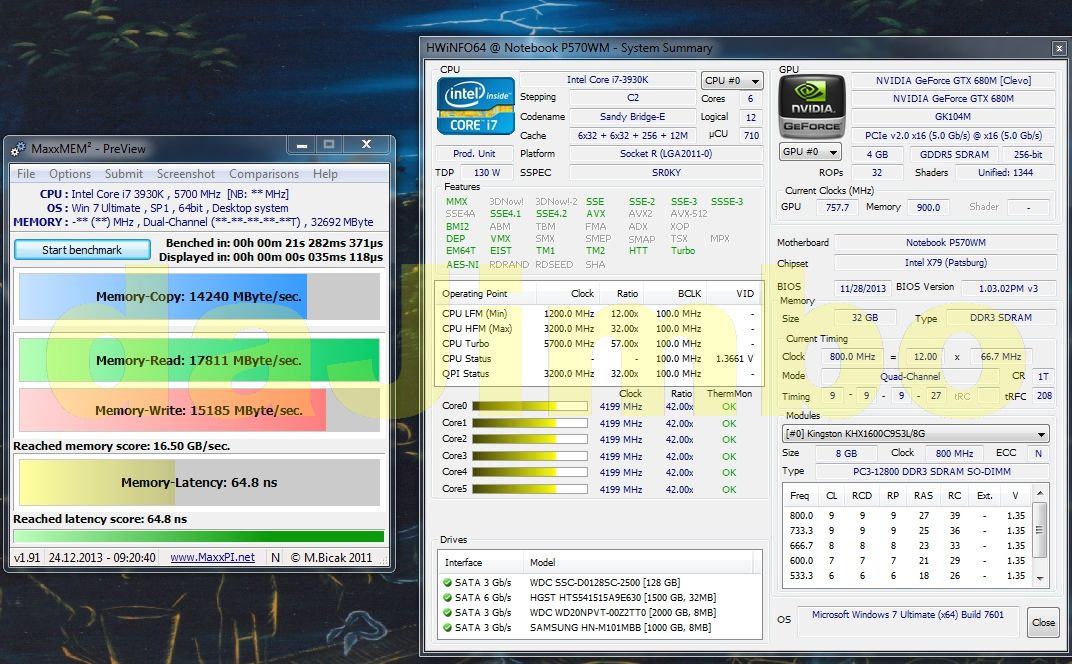Click the NVIDIA GeForce logo
This screenshot has height=664, width=1072.
coord(812,106)
